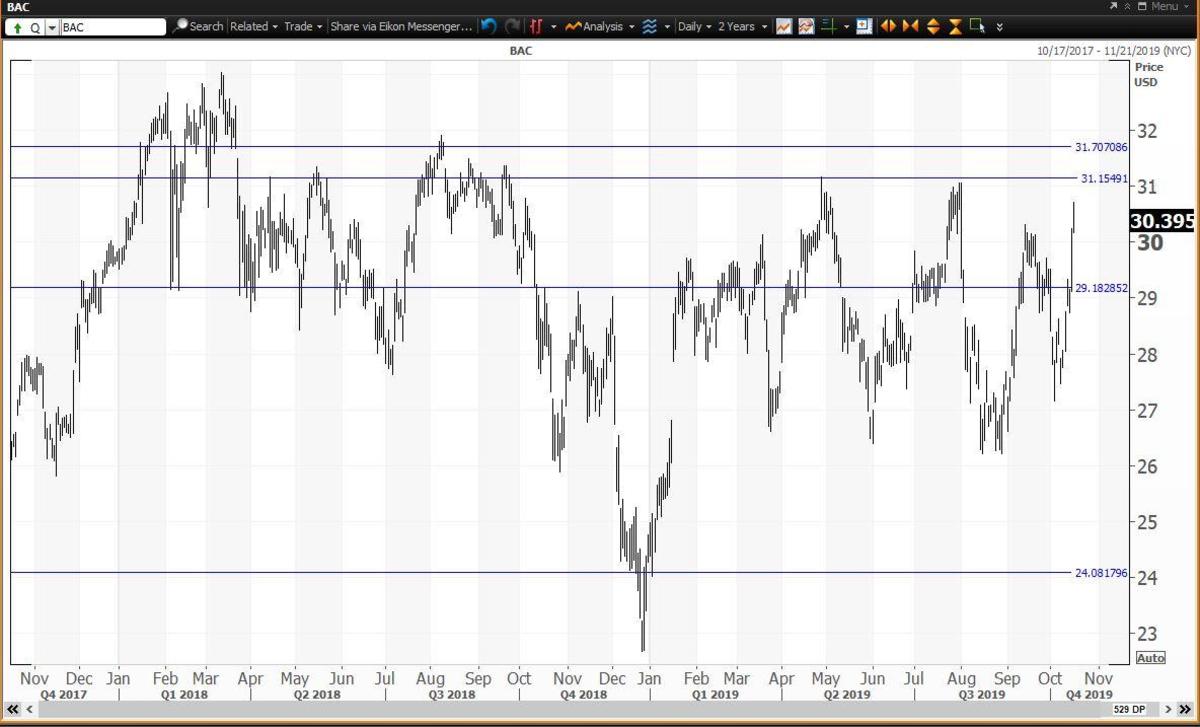Toggle the Auto price scale button

pyautogui.click(x=1150, y=658)
